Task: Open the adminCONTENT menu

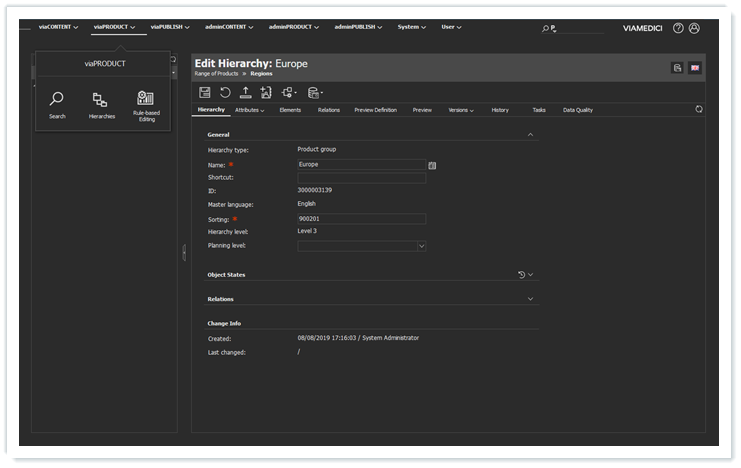Action: coord(230,27)
